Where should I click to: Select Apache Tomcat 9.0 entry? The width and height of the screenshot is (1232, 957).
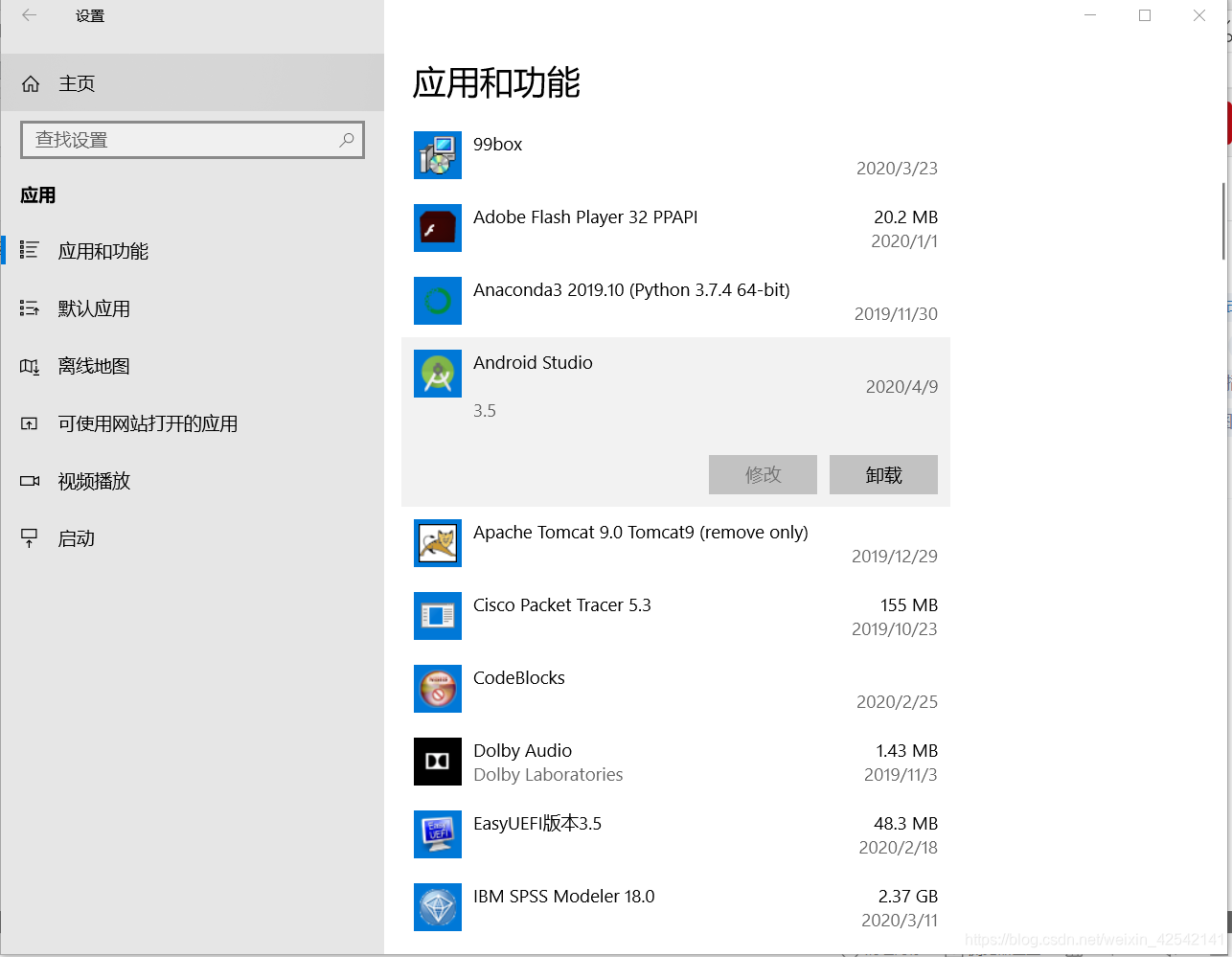675,543
